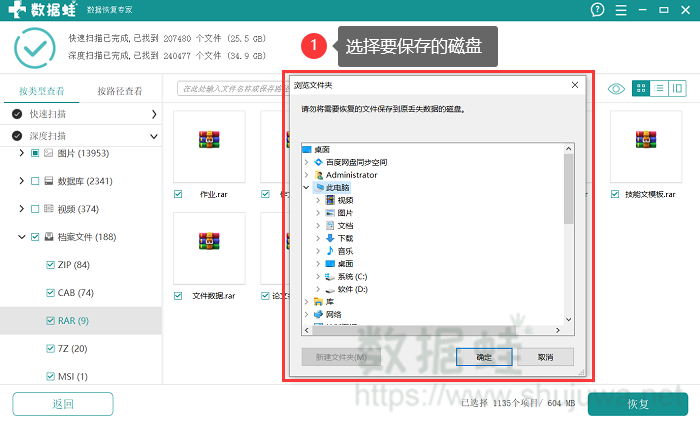Uncheck the 档案文件 (188) checkbox

35,237
